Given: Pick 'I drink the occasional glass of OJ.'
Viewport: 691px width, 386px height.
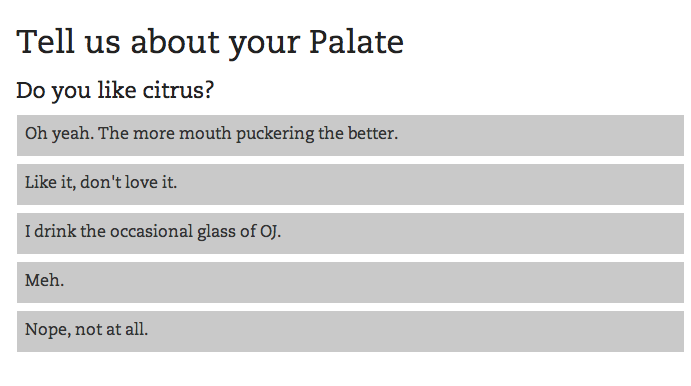Looking at the screenshot, I should click(350, 233).
